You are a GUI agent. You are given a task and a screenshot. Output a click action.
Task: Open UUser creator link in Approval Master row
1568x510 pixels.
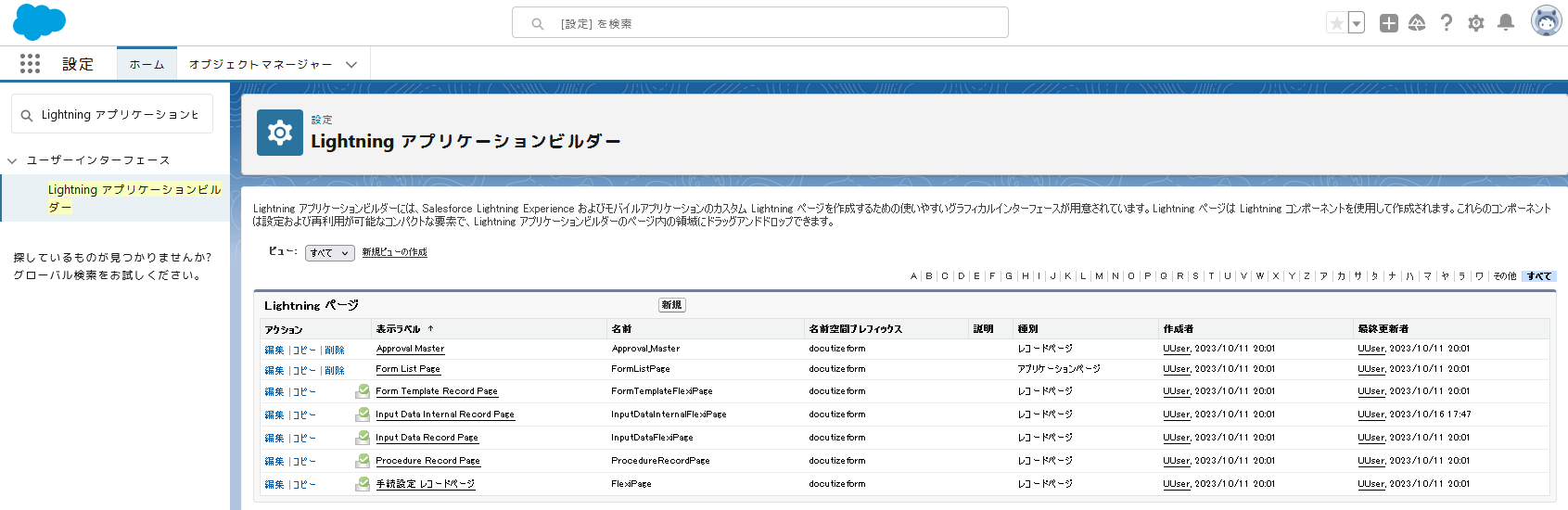pos(1177,349)
